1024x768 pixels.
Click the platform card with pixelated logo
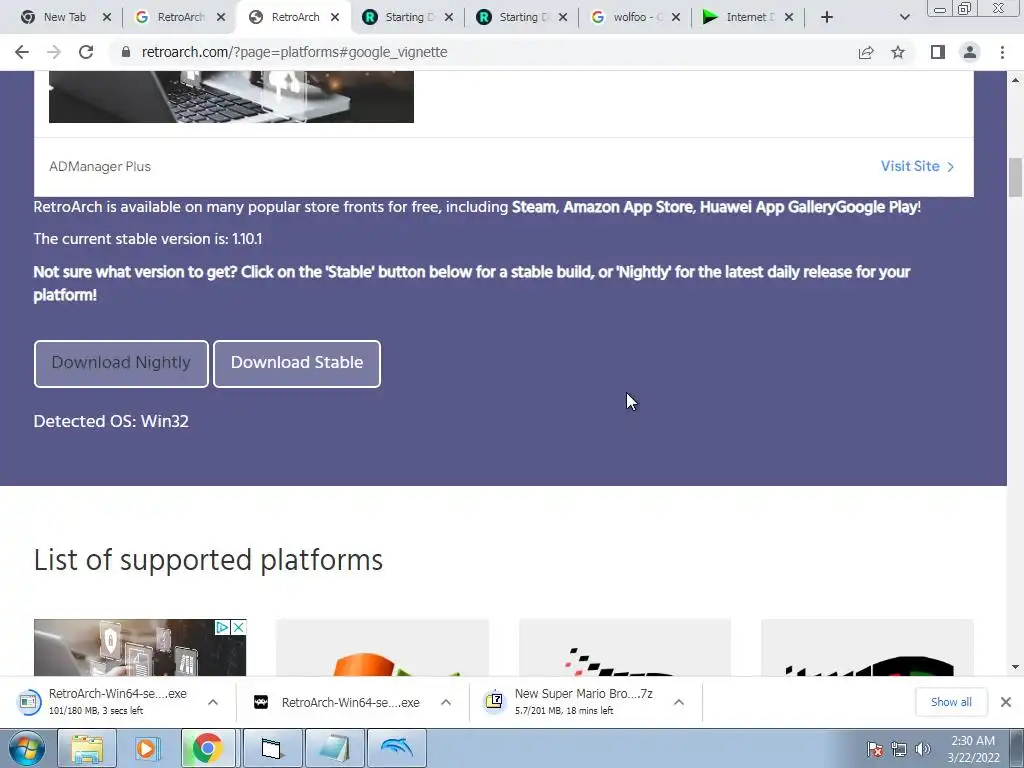625,647
